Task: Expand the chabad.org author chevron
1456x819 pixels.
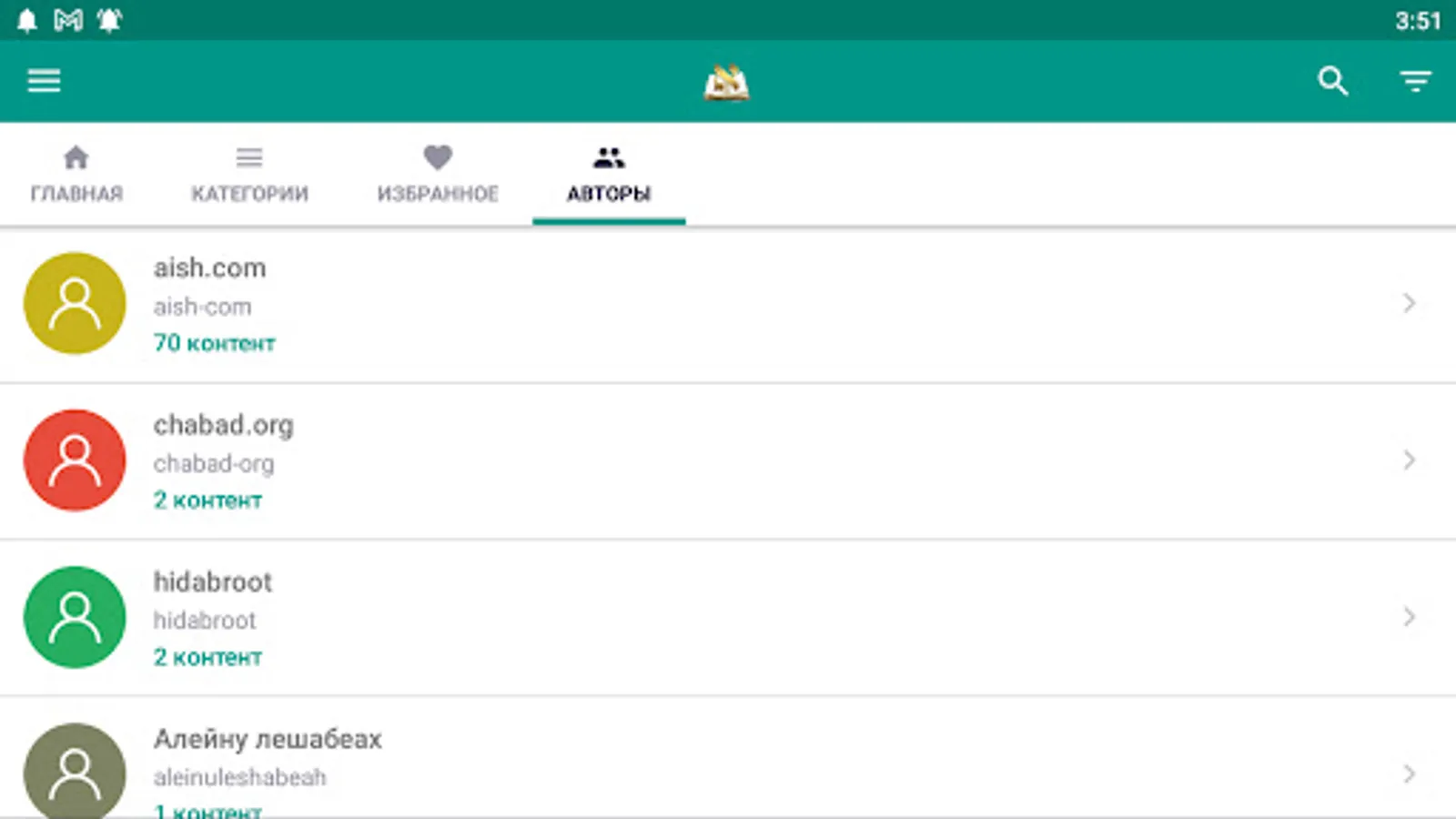Action: pos(1409,460)
